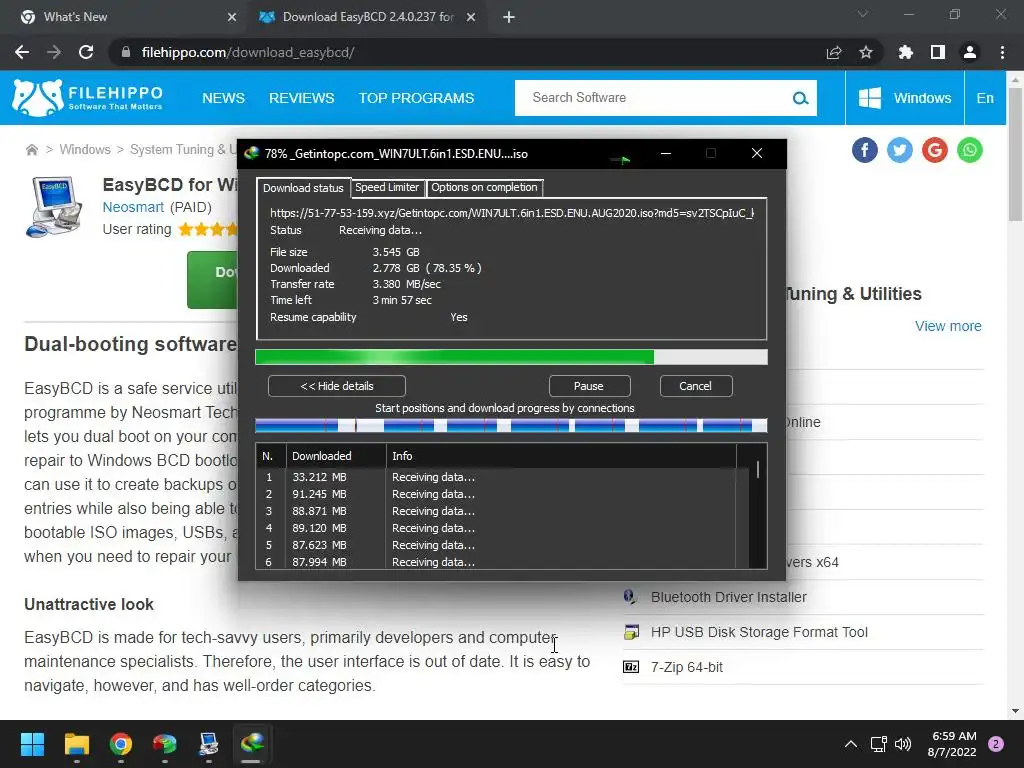This screenshot has width=1024, height=768.
Task: Go back using browser back arrow
Action: tap(22, 52)
